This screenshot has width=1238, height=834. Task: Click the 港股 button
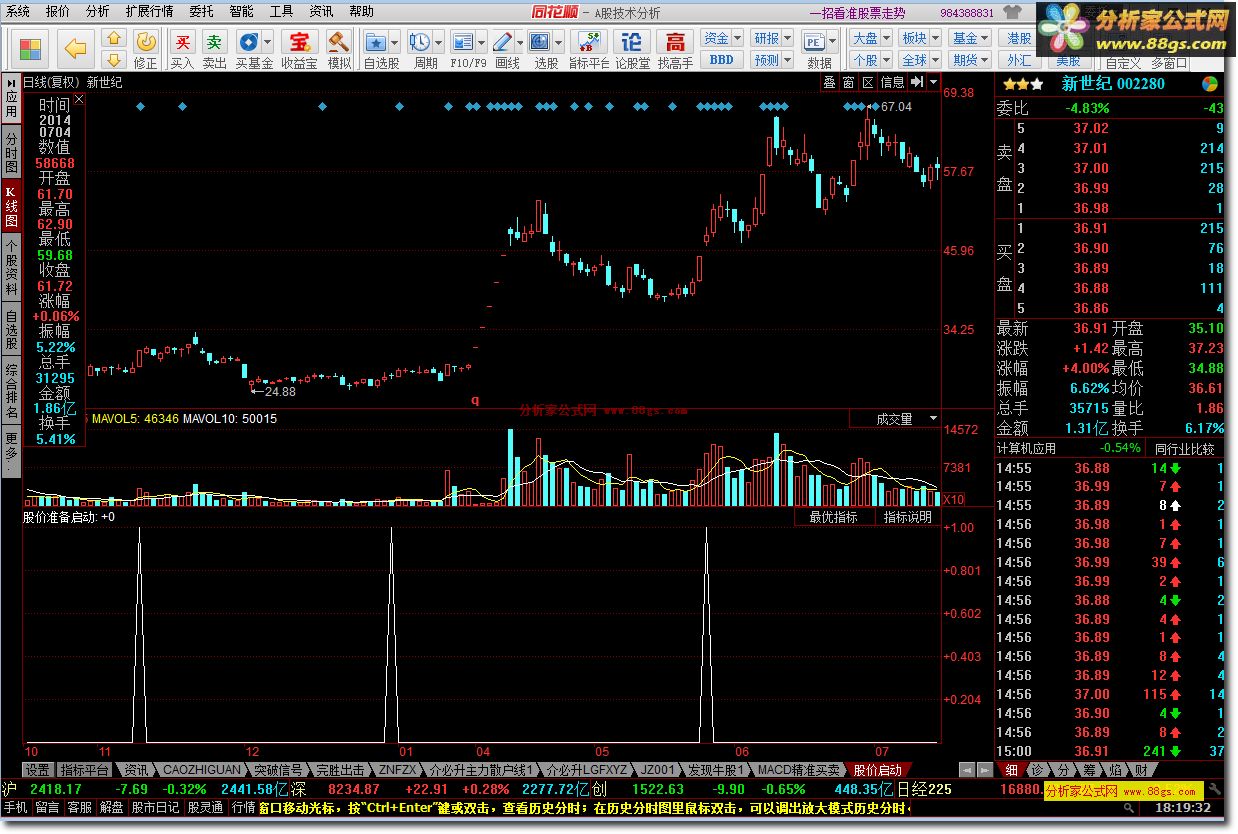1019,38
